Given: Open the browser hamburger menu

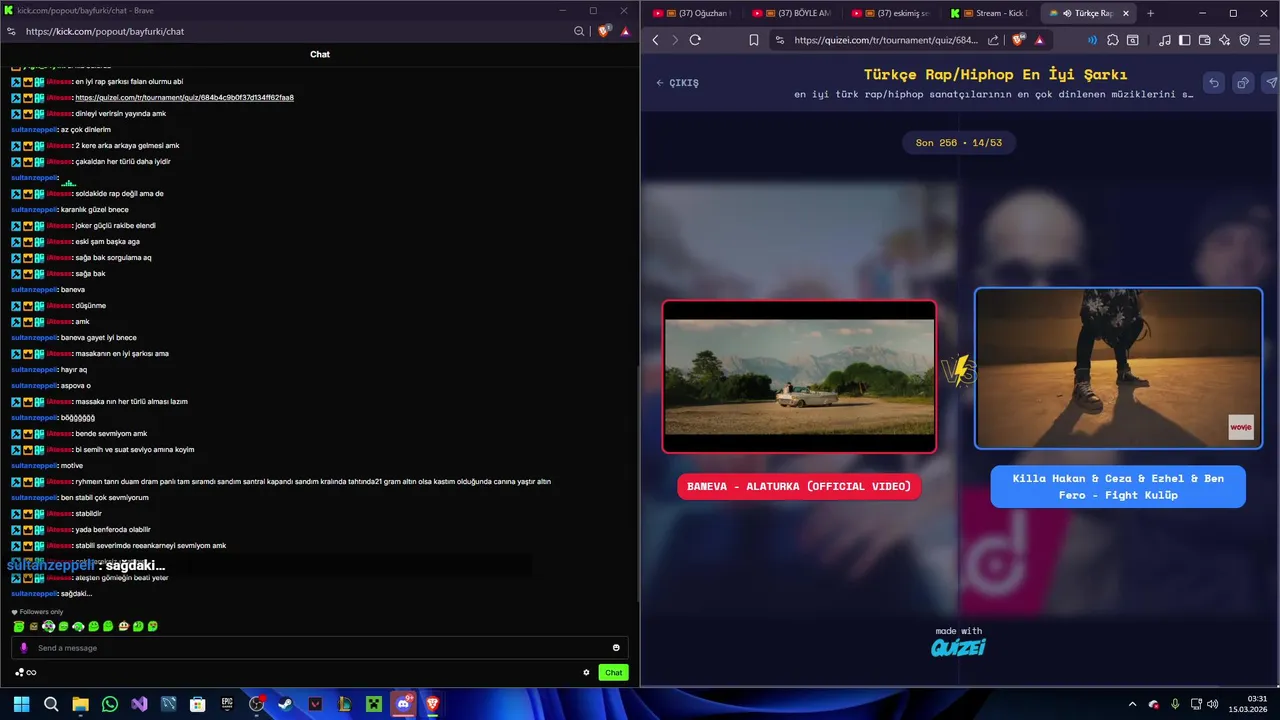Looking at the screenshot, I should (1266, 40).
